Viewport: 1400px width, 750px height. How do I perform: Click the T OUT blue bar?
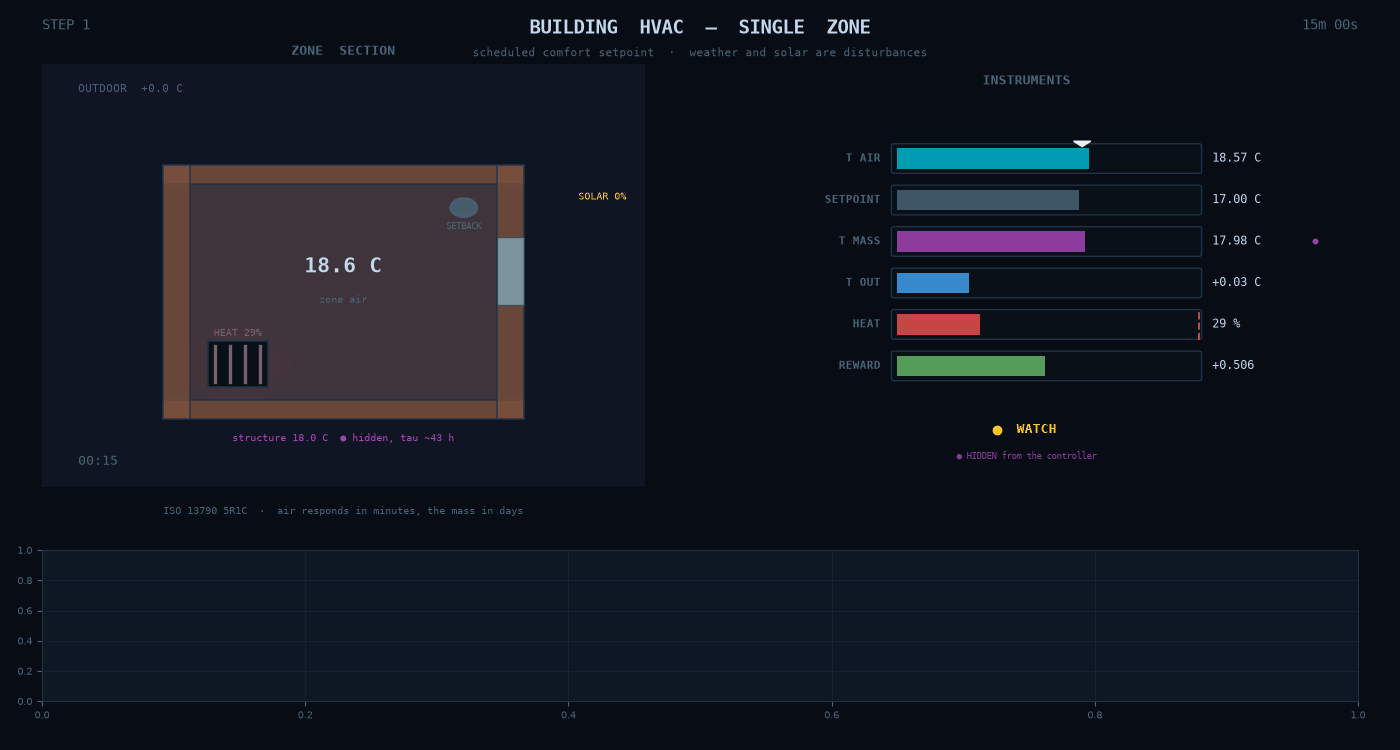(x=933, y=283)
